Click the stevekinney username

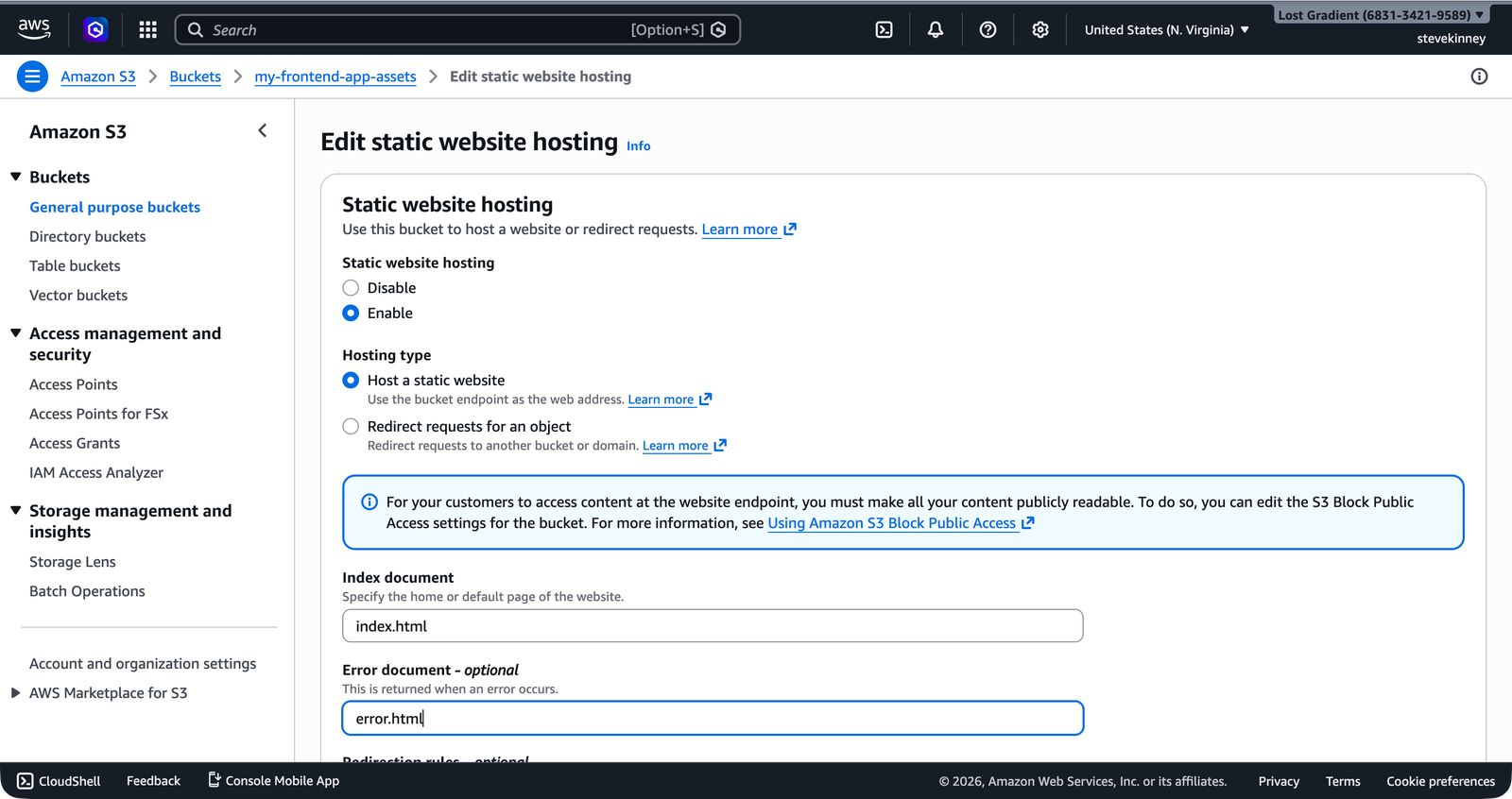click(x=1451, y=39)
